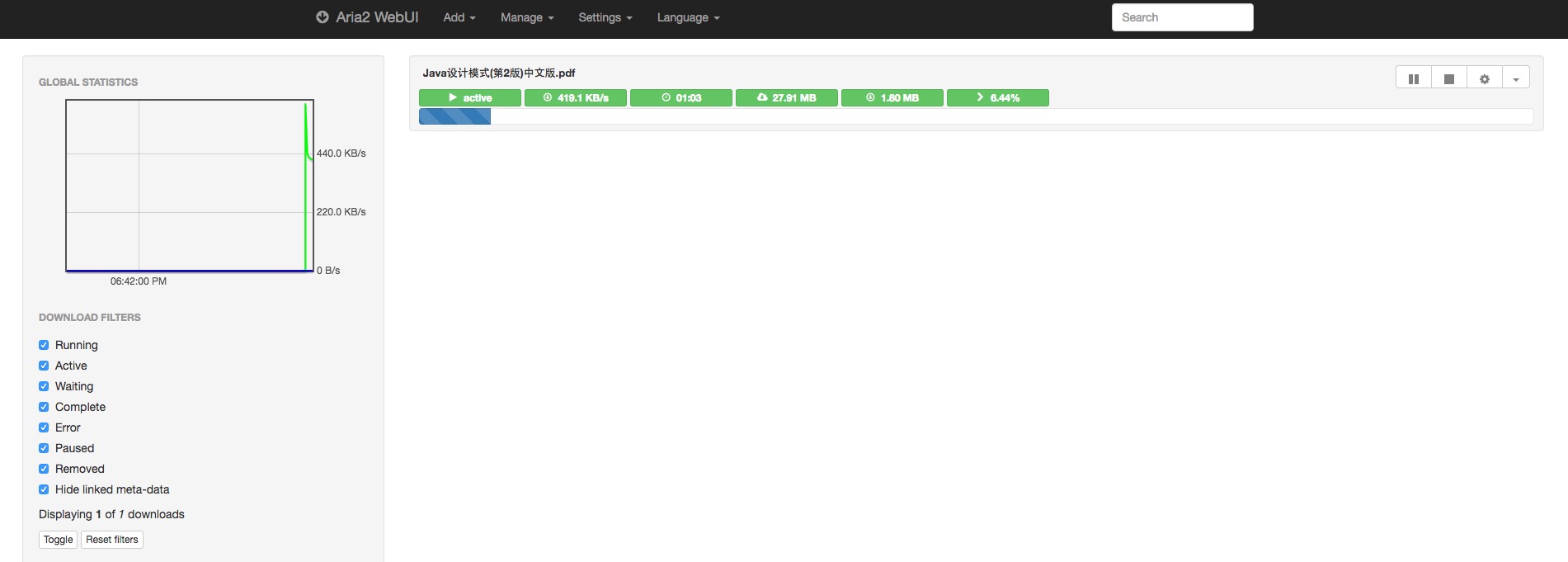Open the Manage menu
Viewport: 1568px width, 562px height.
tap(526, 17)
